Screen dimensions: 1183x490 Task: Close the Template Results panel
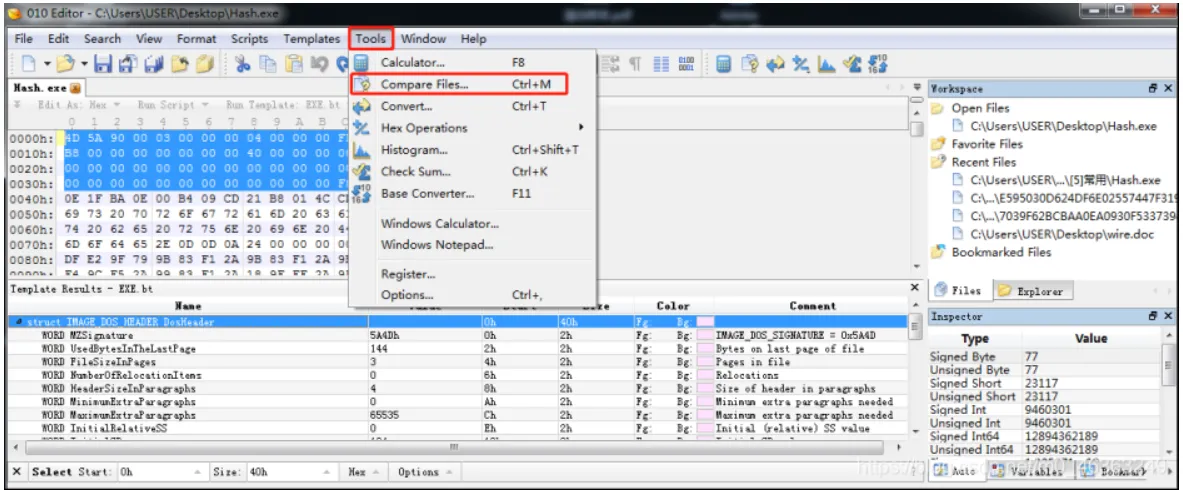(914, 288)
